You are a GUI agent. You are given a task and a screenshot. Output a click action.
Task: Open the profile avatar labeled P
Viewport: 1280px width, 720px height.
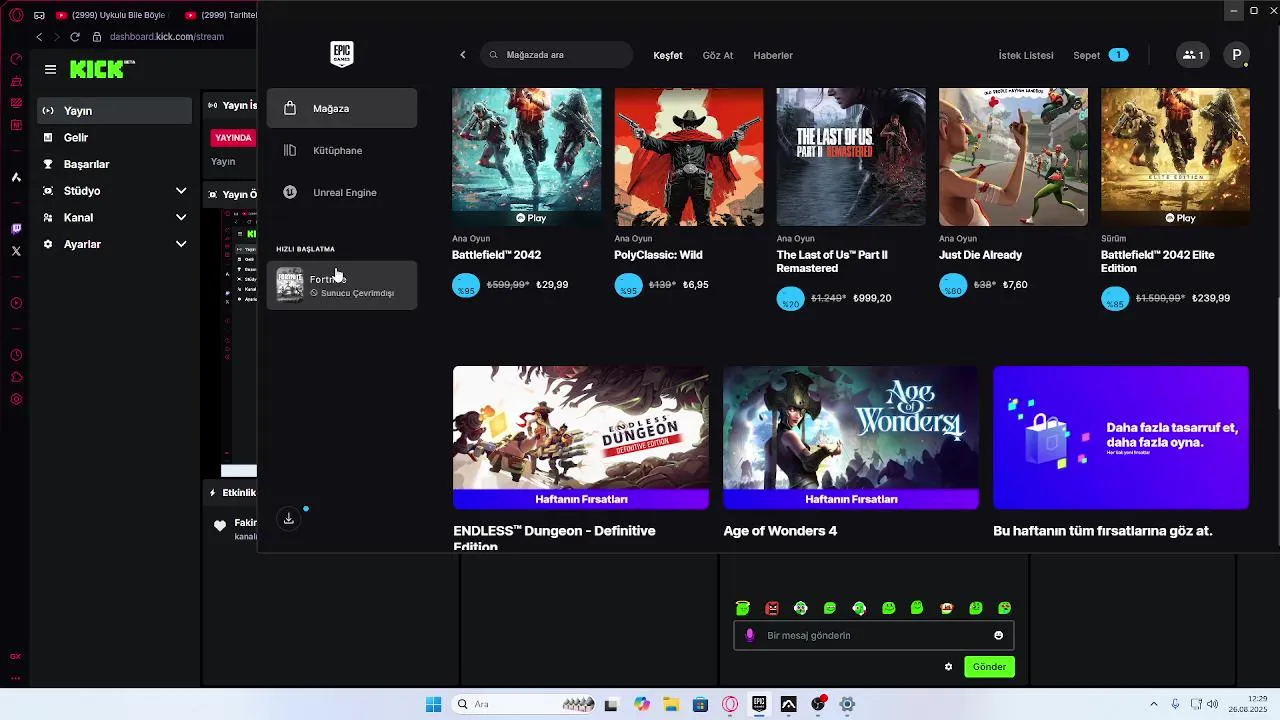1237,55
